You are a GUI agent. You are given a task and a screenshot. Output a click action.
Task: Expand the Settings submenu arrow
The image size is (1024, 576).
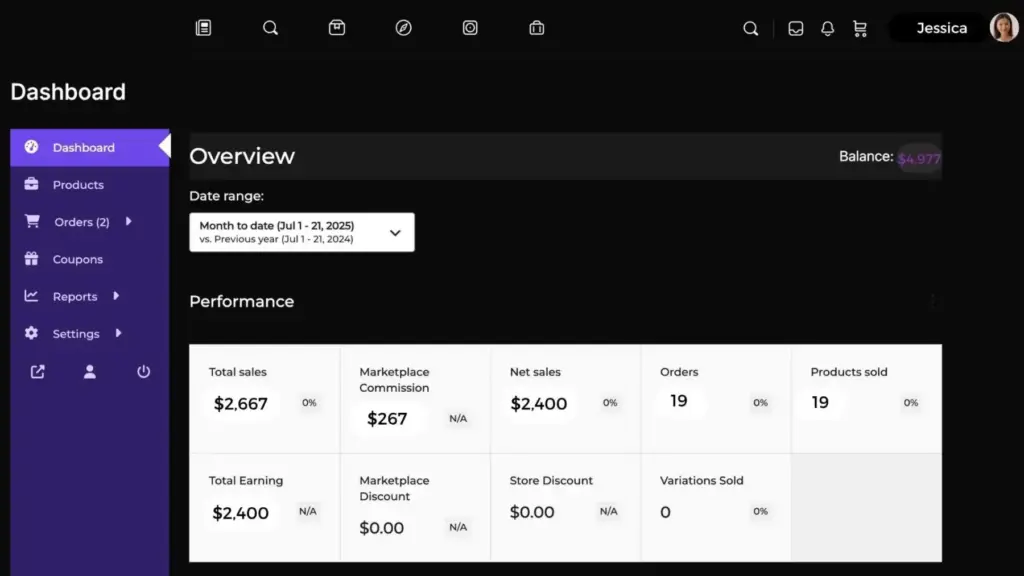click(119, 333)
